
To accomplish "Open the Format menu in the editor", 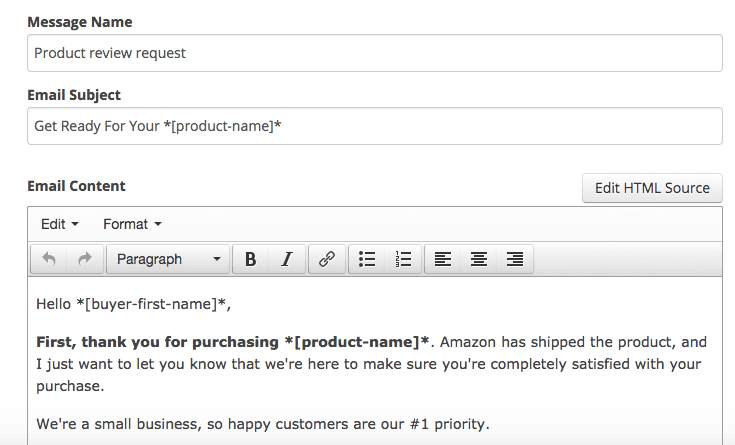I will pos(132,224).
